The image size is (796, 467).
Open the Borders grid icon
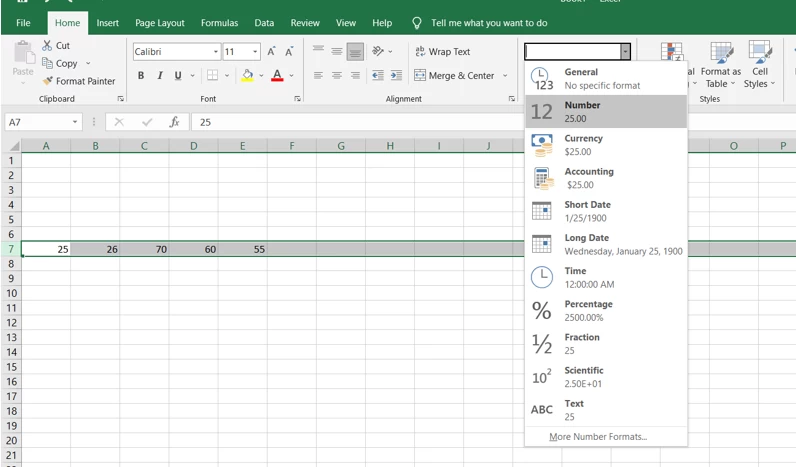[212, 75]
